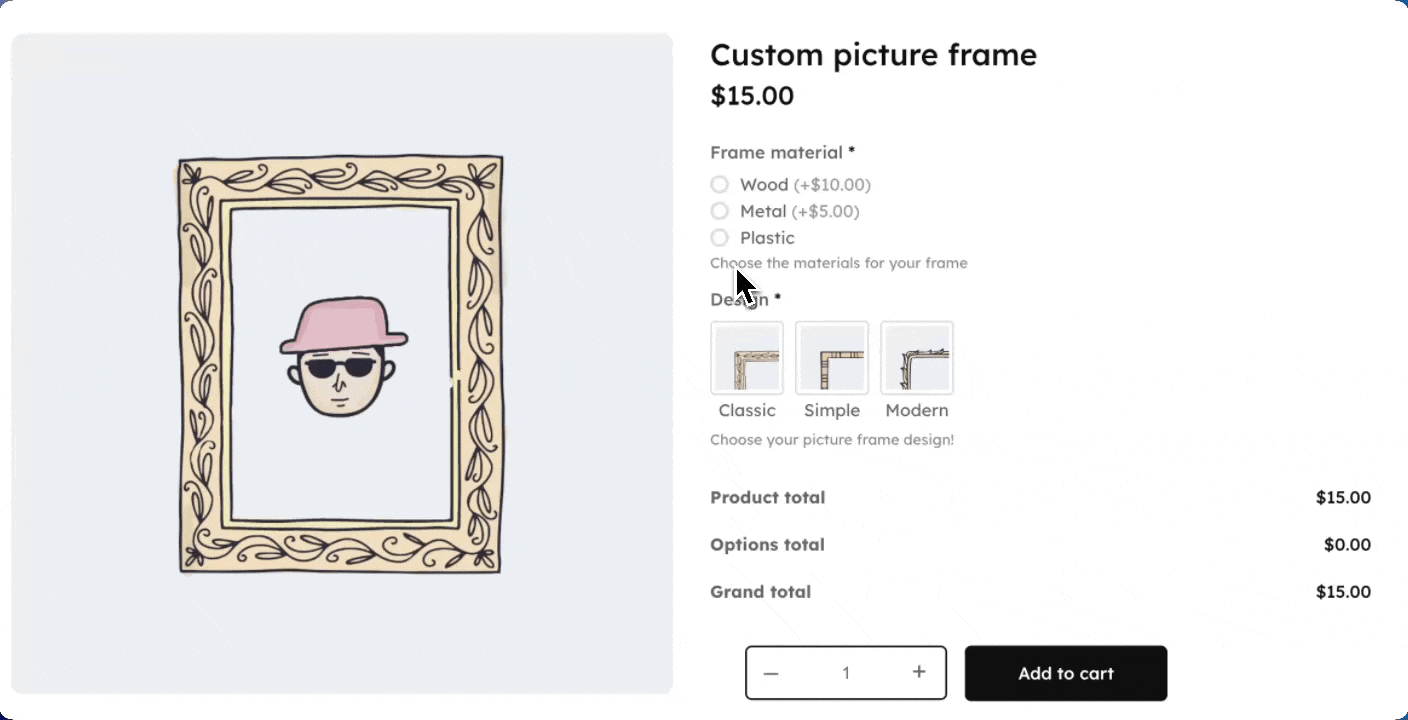Click the Options total row label
Screen dimensions: 1408x720
[x=767, y=545]
